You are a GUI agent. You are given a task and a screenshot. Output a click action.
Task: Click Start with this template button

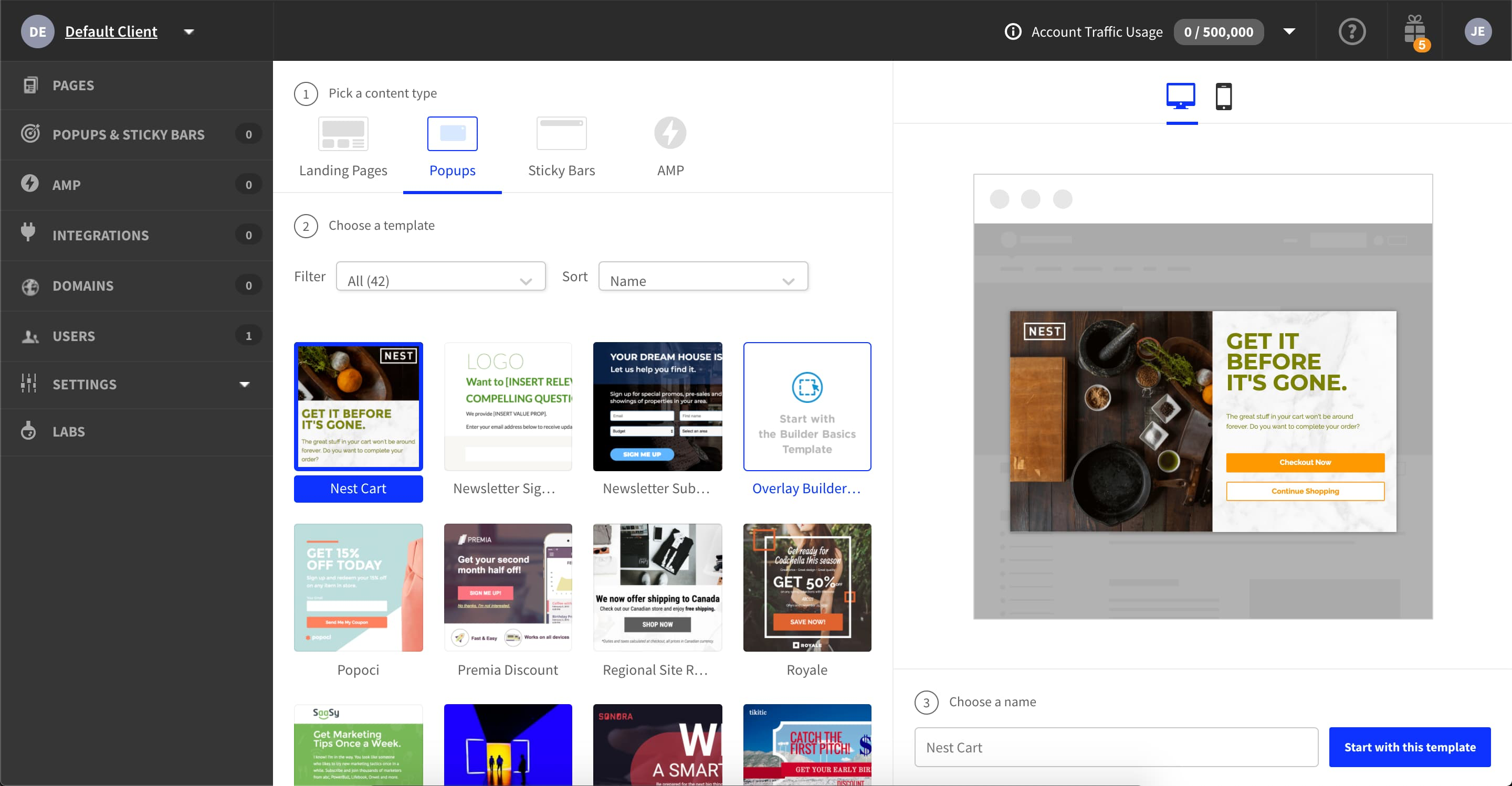[x=1409, y=747]
